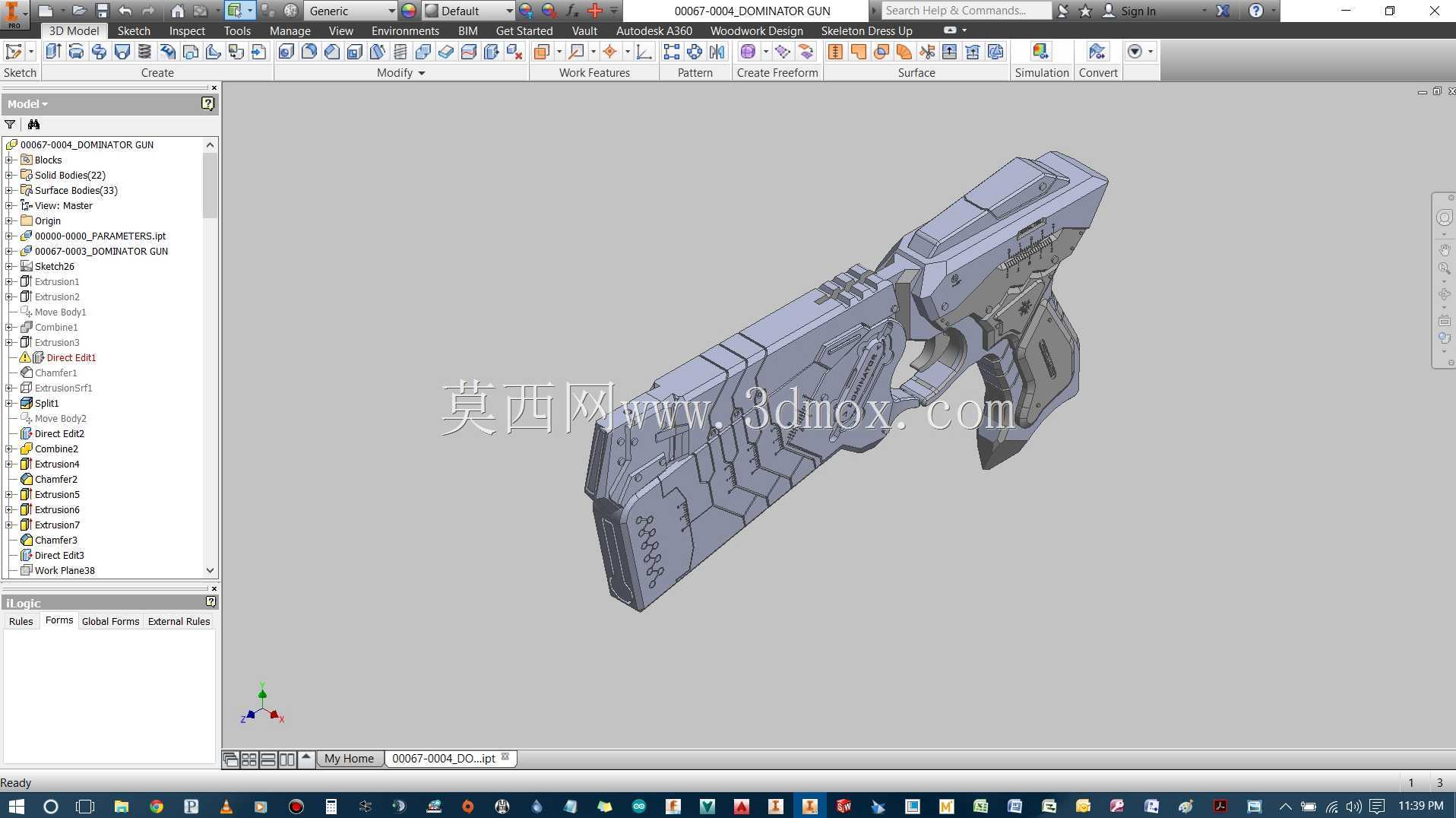Screen dimensions: 1456x818
Task: Switch to the Environments ribbon tab
Action: click(405, 30)
